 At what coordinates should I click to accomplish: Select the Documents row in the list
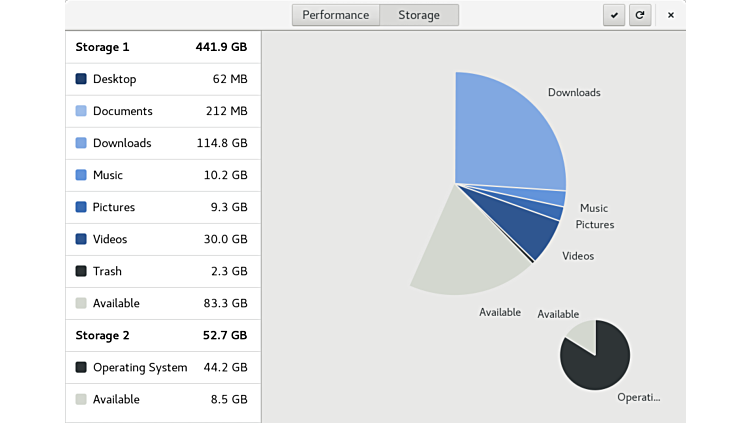coord(162,111)
